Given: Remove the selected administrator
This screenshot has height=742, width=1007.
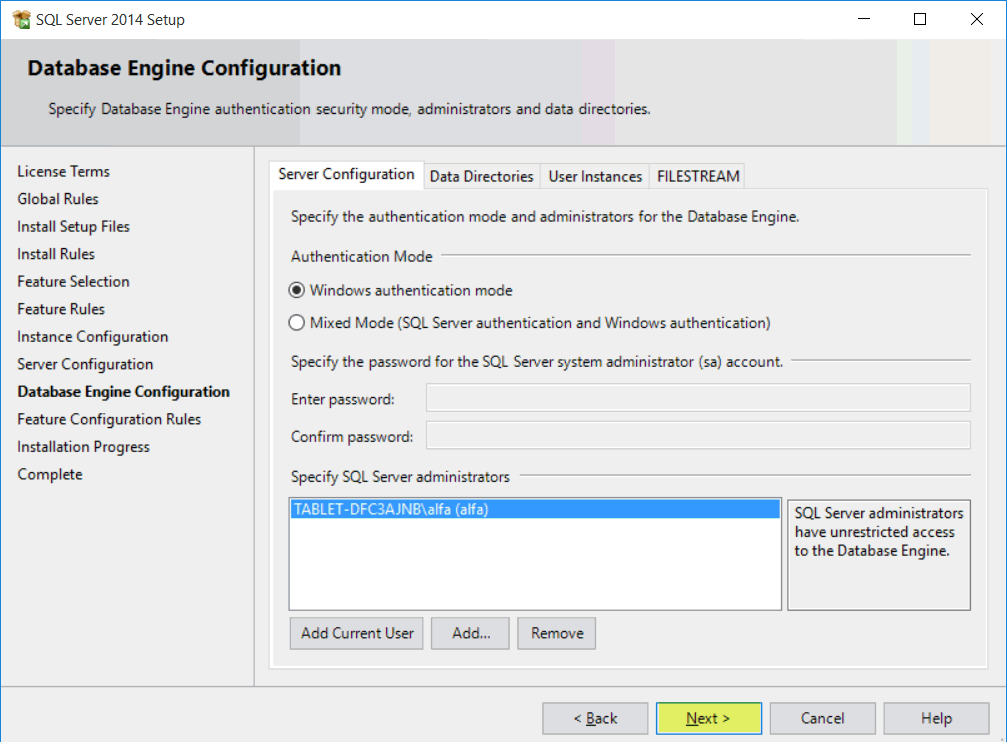Looking at the screenshot, I should 557,633.
